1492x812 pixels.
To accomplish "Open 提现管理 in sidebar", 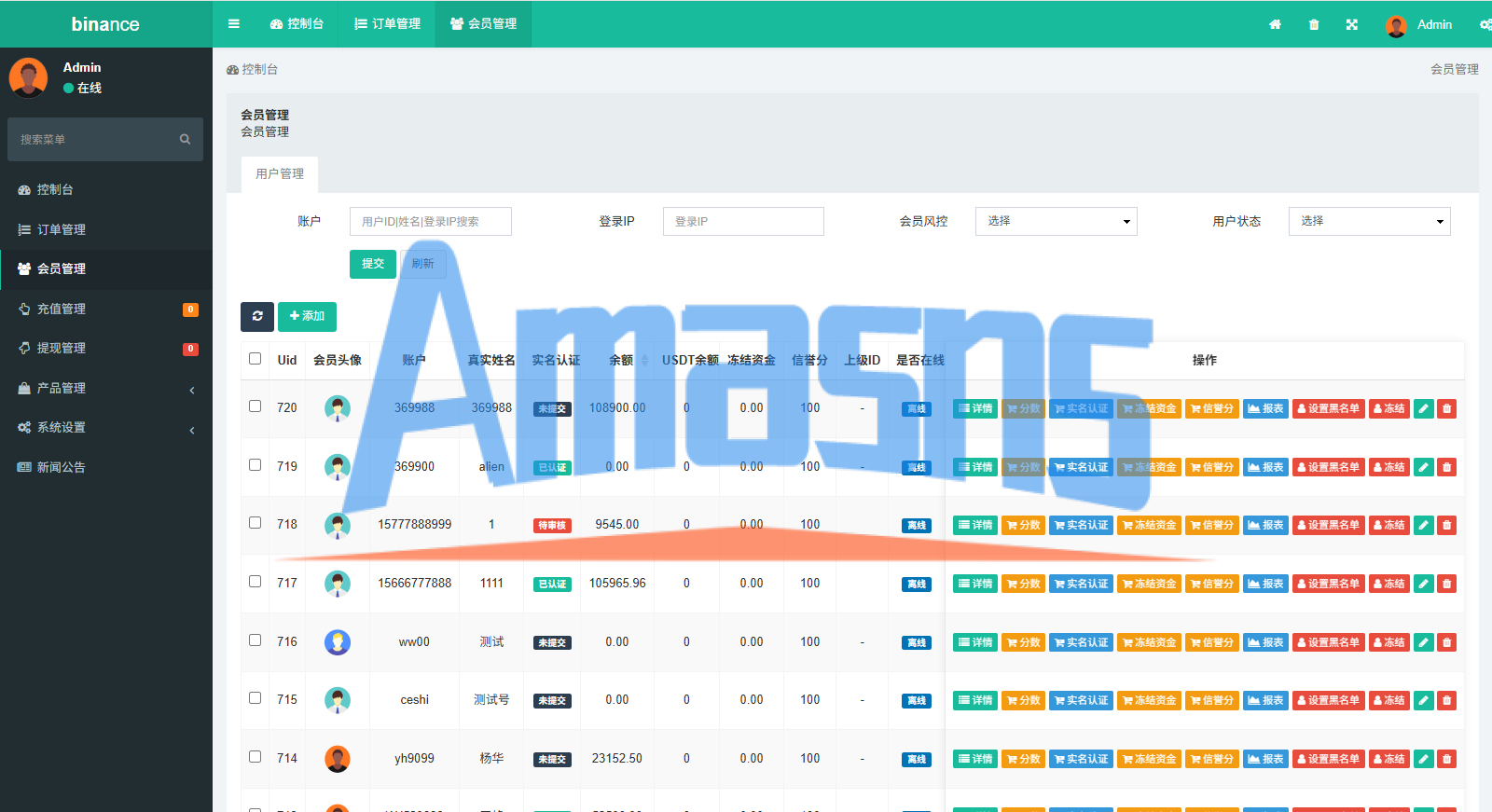I will coord(106,348).
